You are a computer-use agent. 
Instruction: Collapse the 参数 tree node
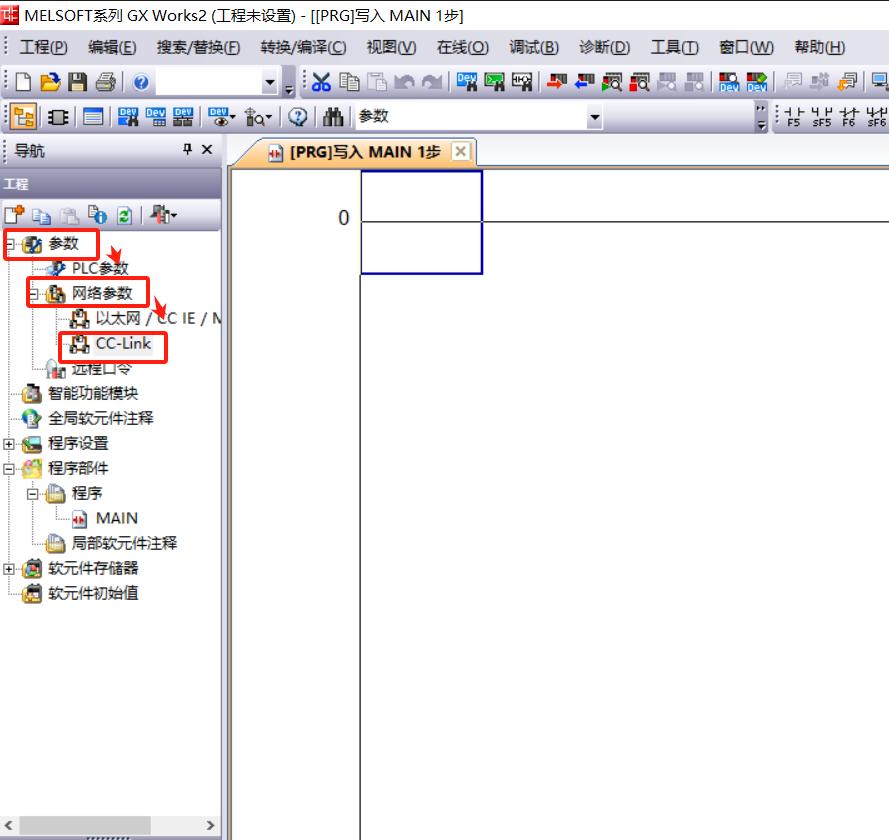pyautogui.click(x=9, y=245)
